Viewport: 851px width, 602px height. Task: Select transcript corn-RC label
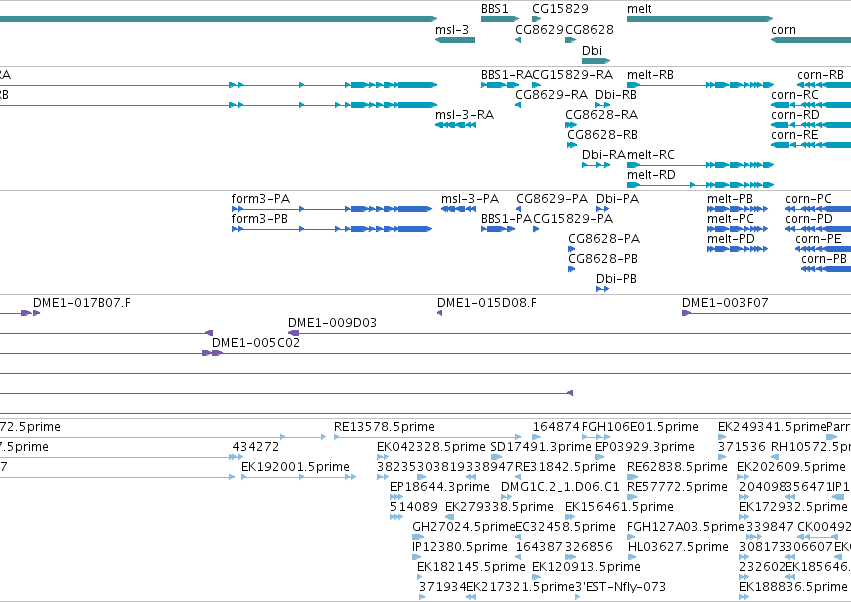795,95
